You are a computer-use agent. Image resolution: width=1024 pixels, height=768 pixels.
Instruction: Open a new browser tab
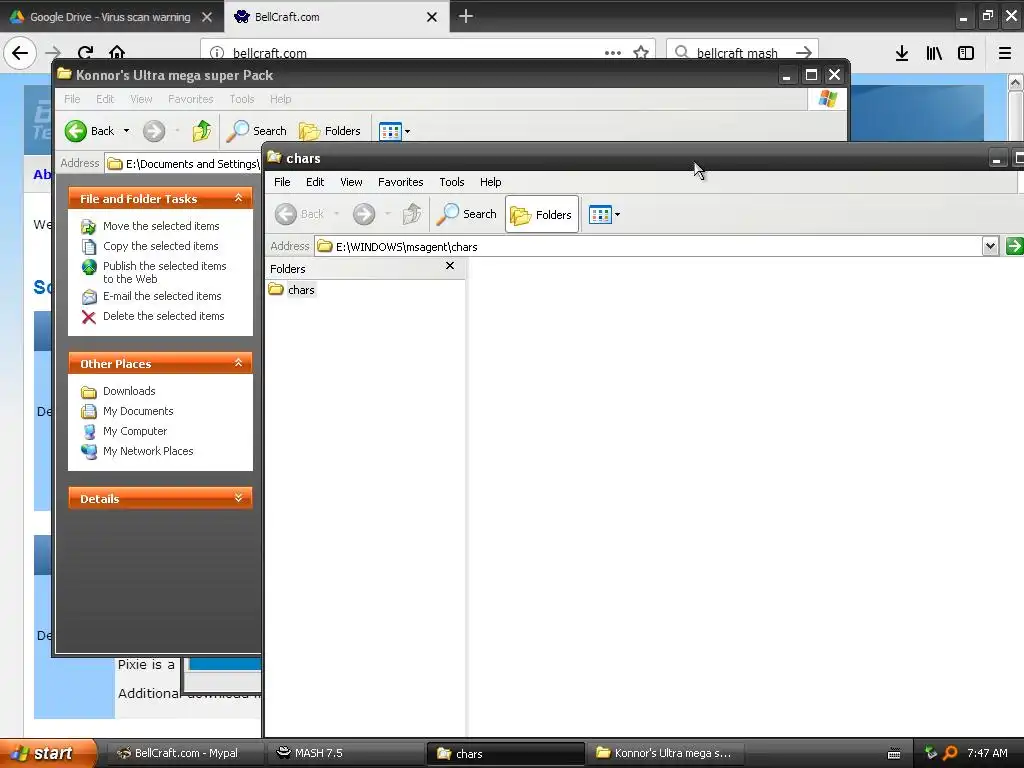pos(466,16)
